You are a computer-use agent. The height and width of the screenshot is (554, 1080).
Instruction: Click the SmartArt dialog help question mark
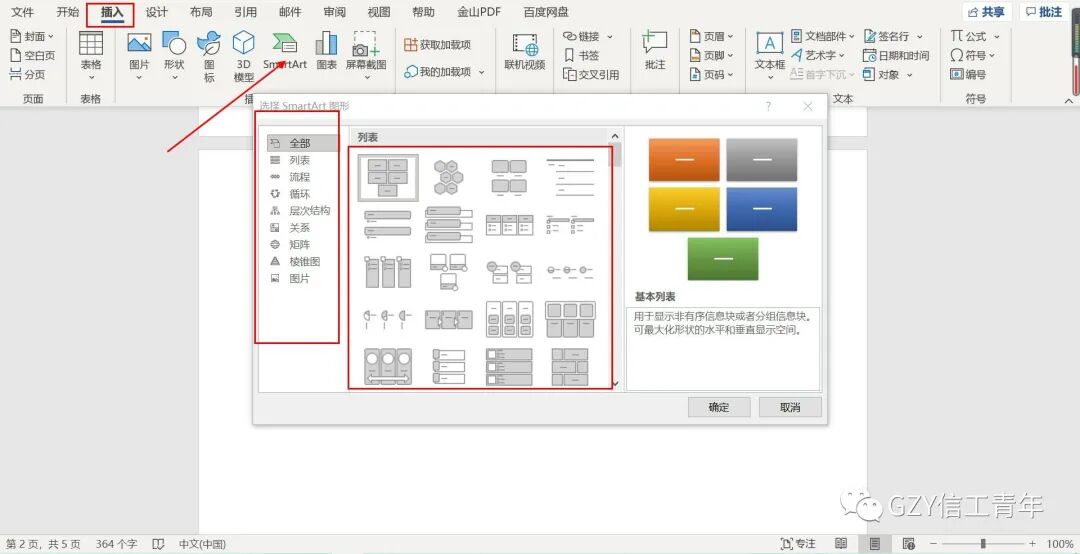[x=768, y=106]
